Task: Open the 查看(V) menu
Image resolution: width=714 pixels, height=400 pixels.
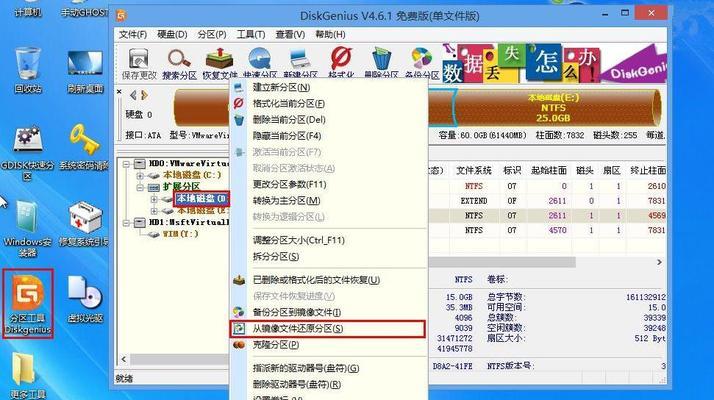Action: click(x=290, y=35)
